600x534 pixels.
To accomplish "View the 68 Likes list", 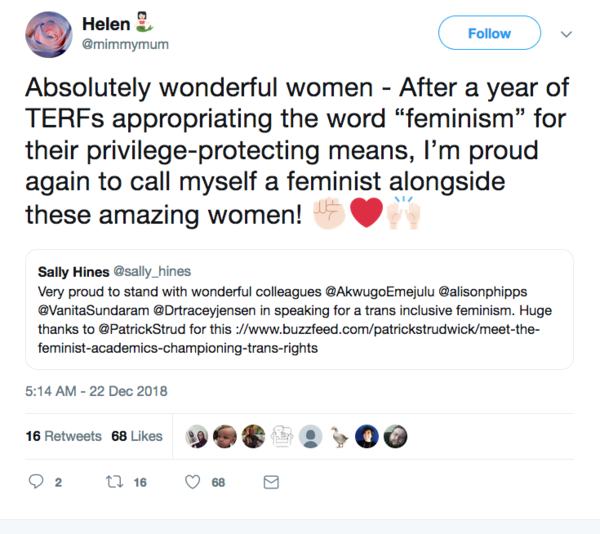I will pyautogui.click(x=137, y=436).
